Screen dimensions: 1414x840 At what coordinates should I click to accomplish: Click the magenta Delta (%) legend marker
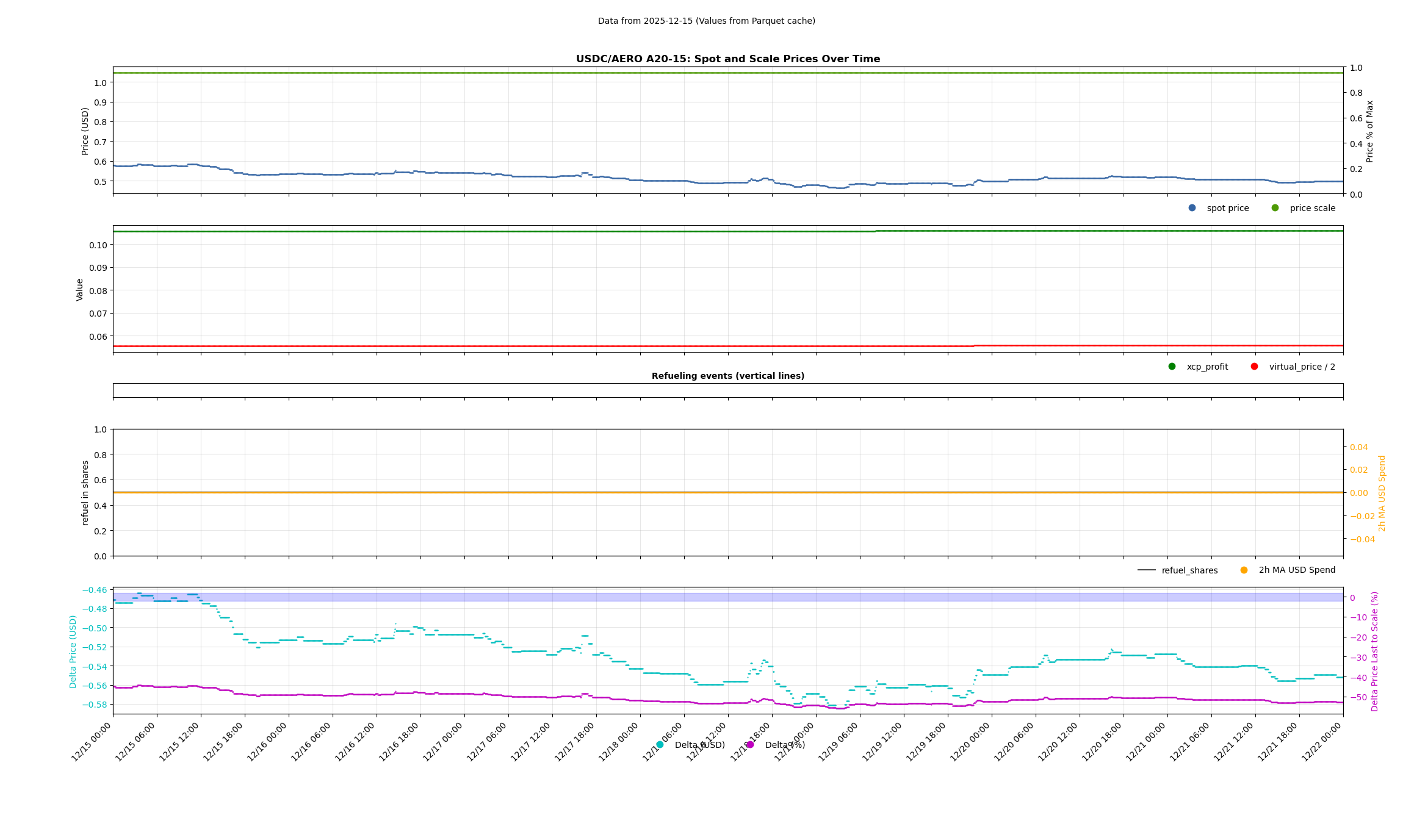tap(750, 745)
